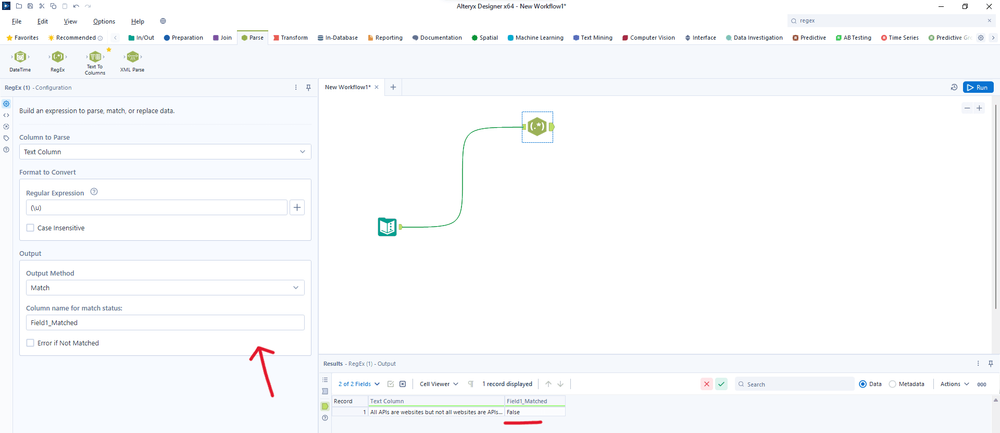Click the All APIs are websites cell
1000x433 pixels.
point(436,412)
